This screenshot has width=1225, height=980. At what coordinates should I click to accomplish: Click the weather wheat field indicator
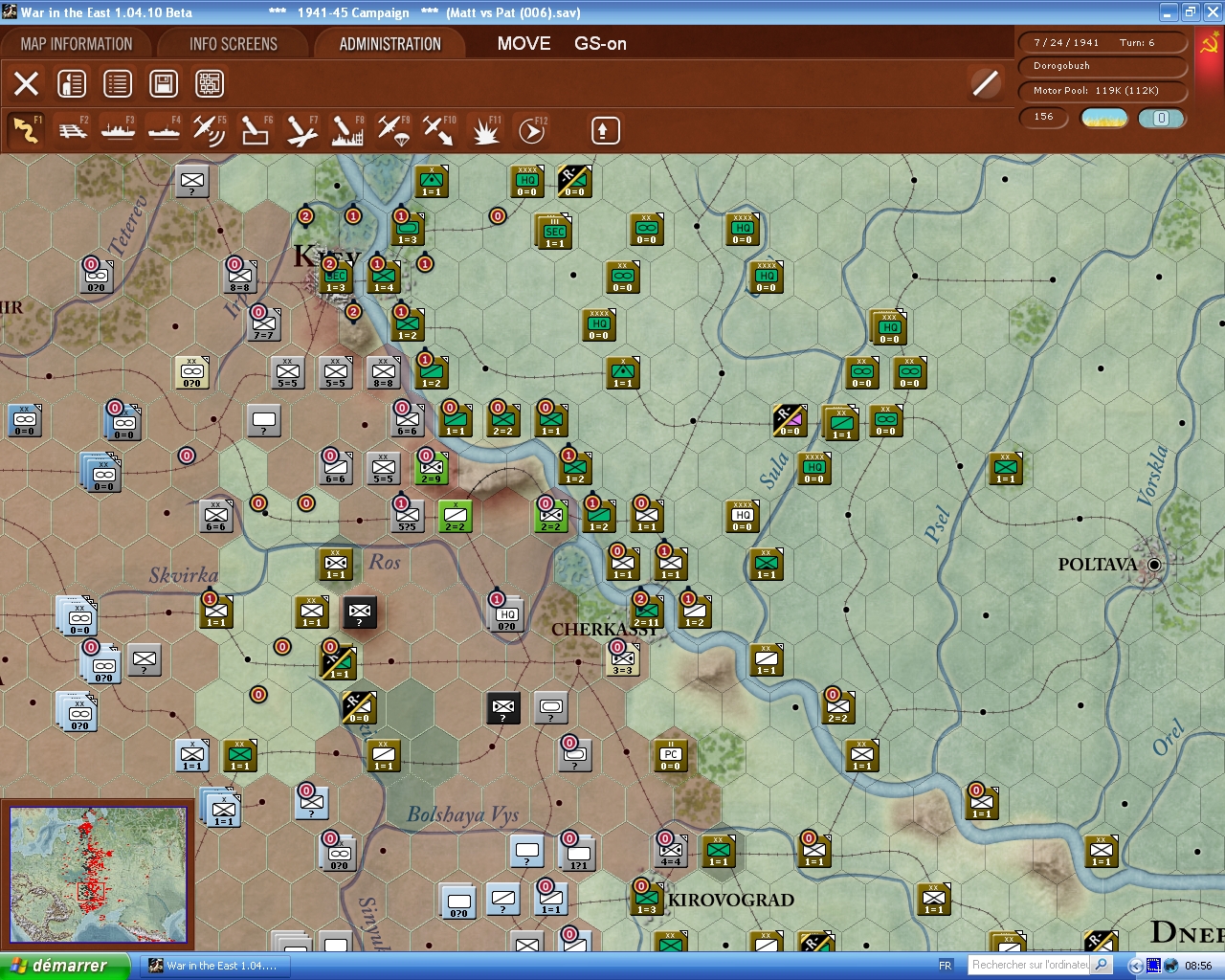point(1104,118)
